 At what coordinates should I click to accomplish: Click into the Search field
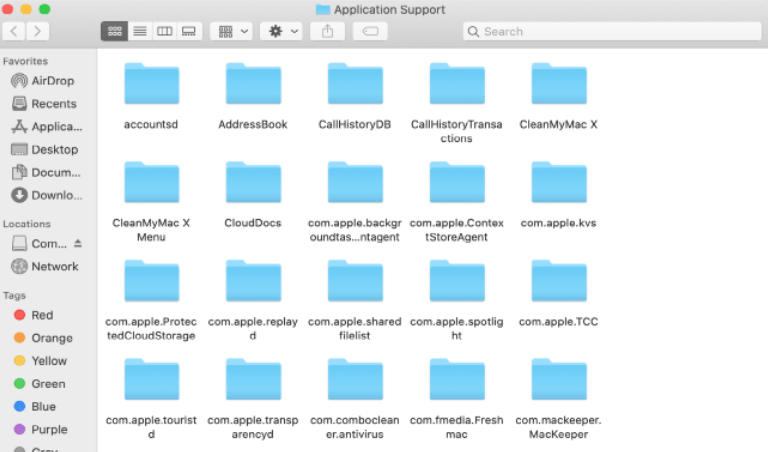click(x=612, y=31)
